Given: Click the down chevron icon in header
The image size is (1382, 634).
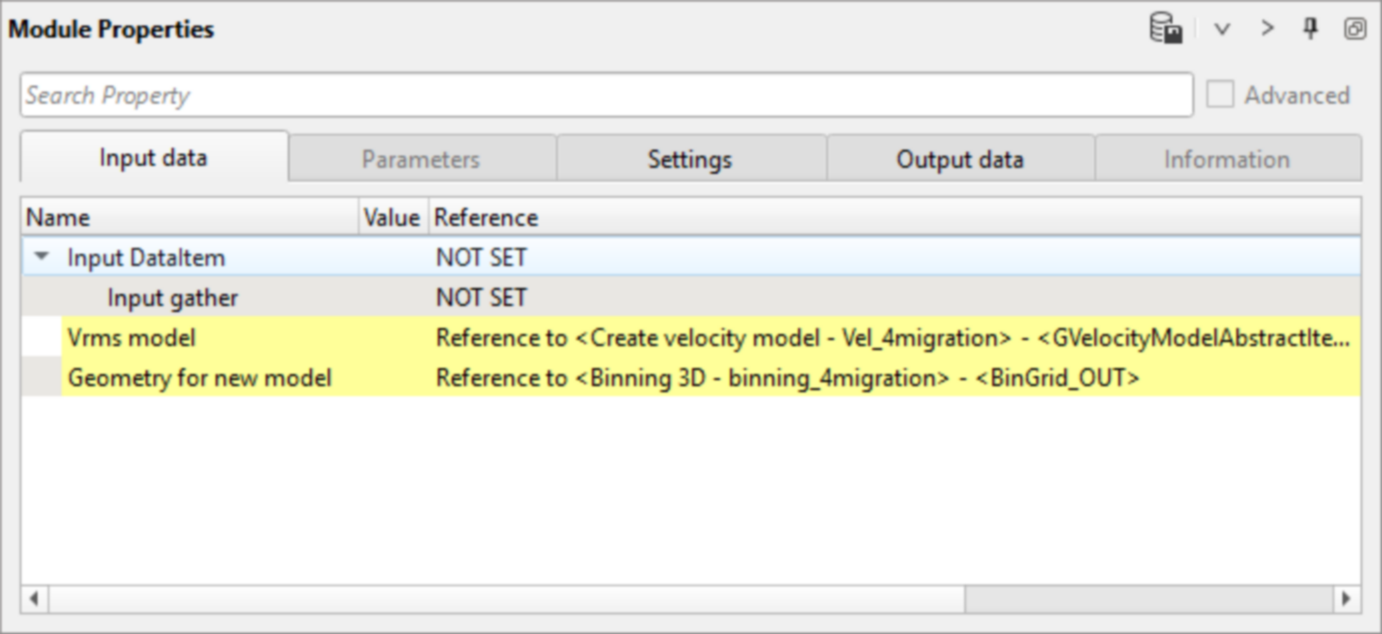Looking at the screenshot, I should (x=1221, y=29).
